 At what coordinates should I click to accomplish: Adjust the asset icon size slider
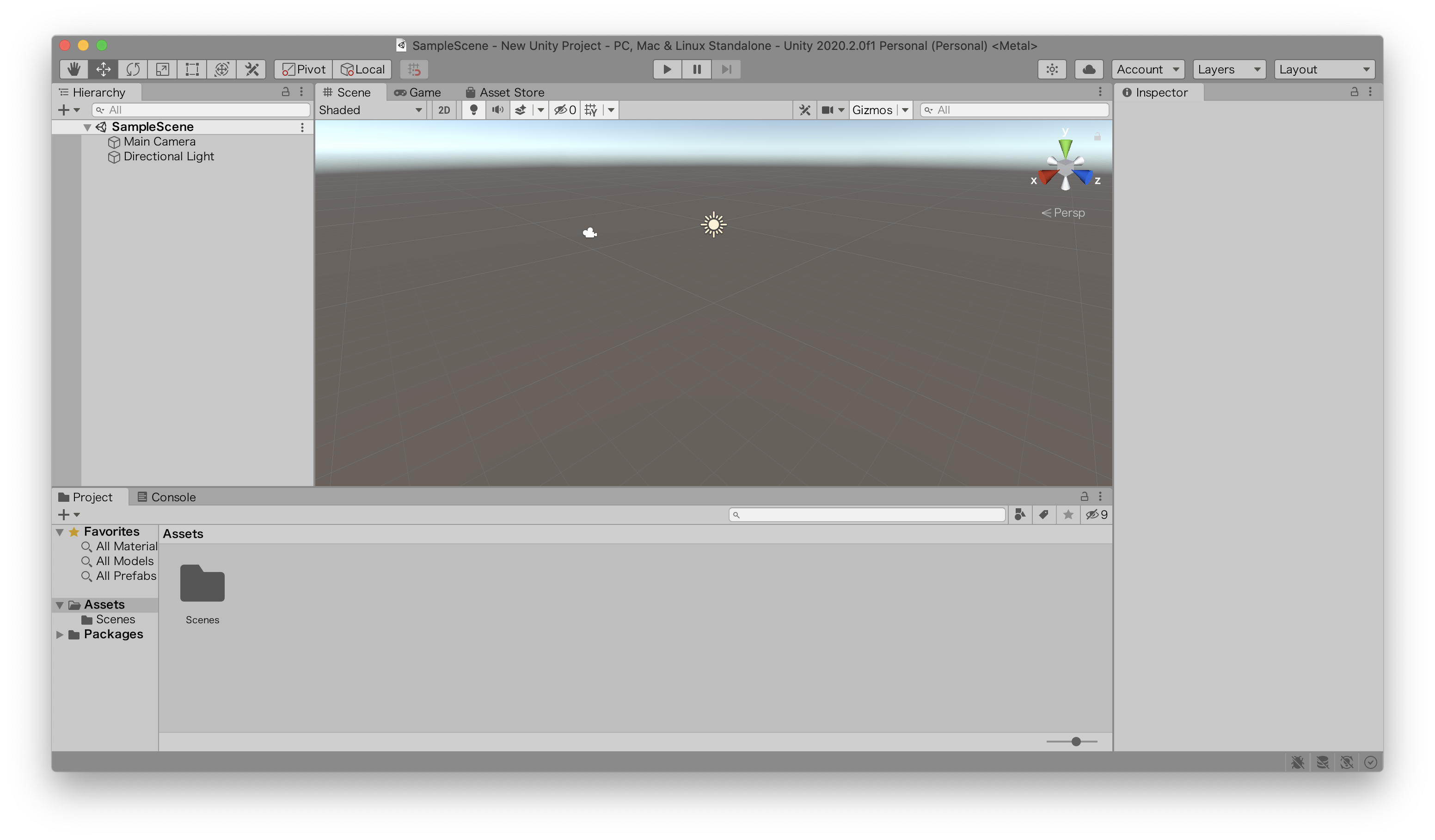(x=1075, y=742)
